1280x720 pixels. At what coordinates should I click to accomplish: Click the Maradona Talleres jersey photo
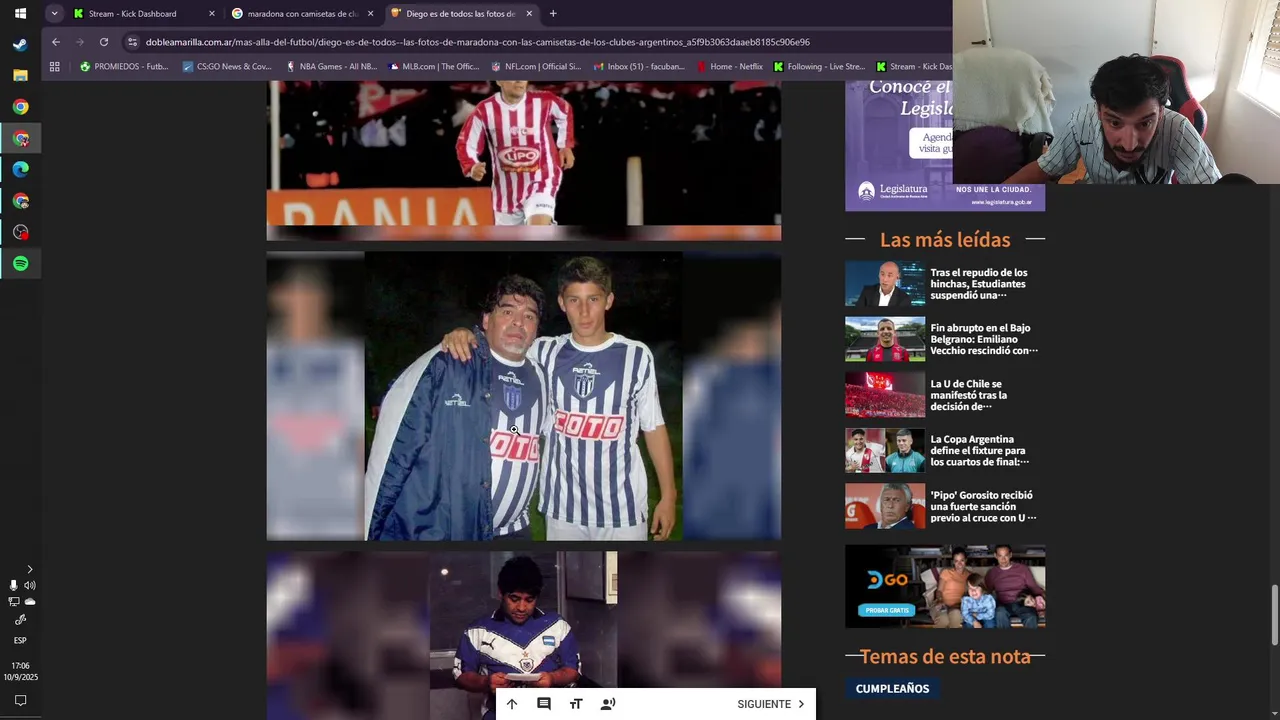[523, 396]
